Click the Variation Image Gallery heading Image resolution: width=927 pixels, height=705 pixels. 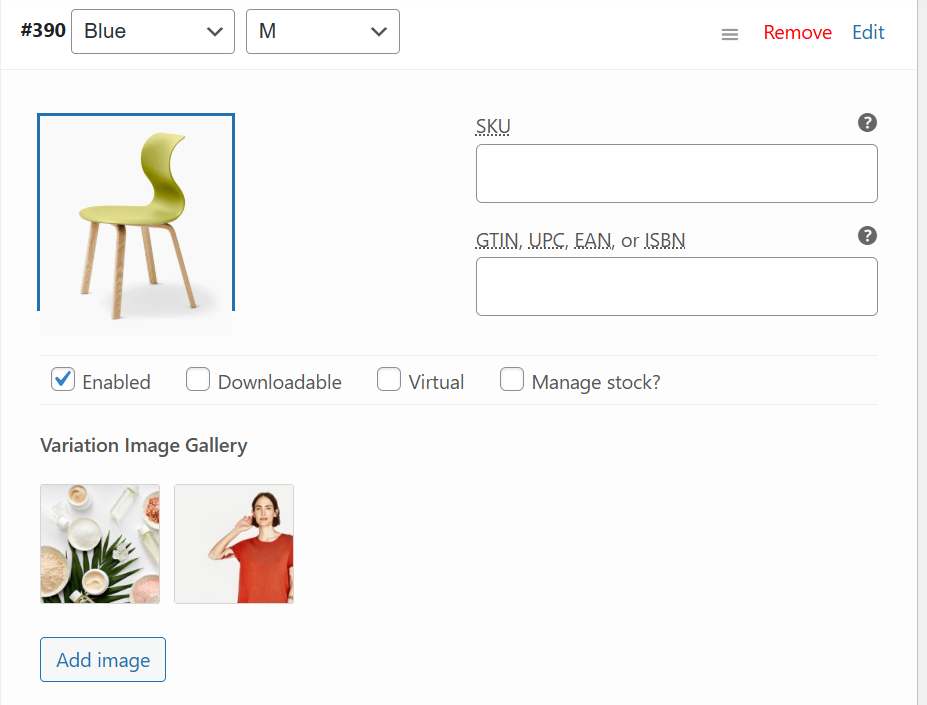pyautogui.click(x=144, y=445)
